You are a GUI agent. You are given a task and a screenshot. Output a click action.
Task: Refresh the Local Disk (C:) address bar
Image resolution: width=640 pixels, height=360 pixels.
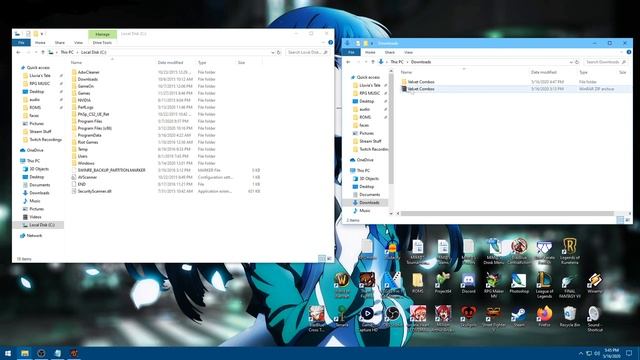click(279, 52)
